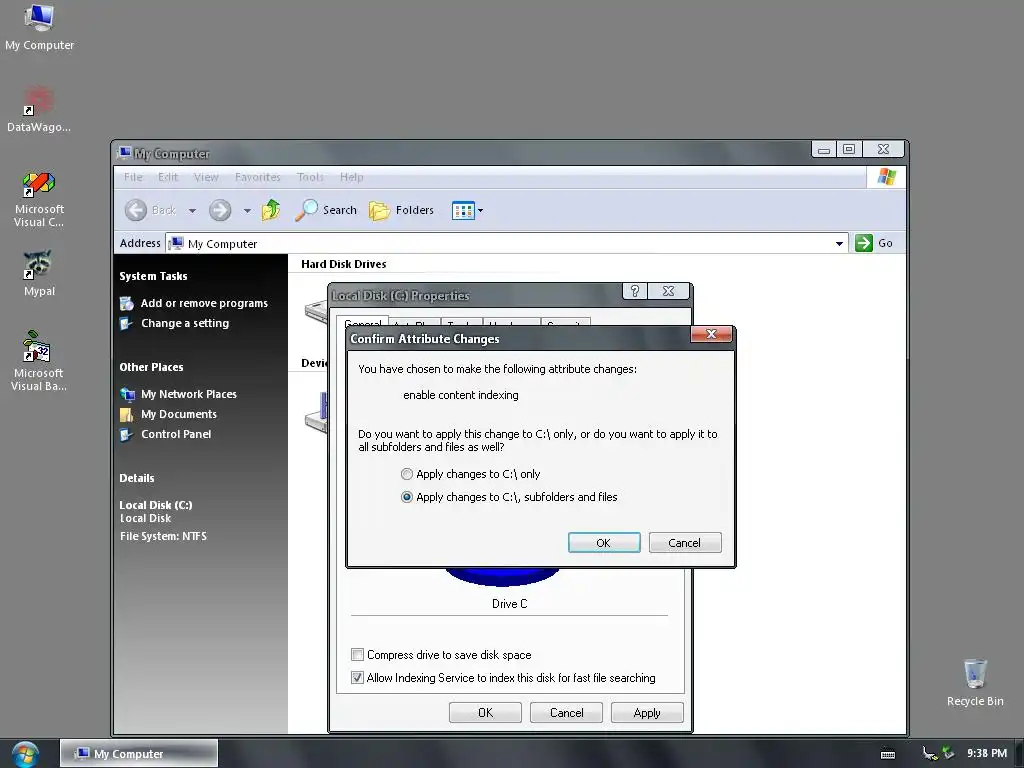Image resolution: width=1024 pixels, height=768 pixels.
Task: Open the View menu
Action: (x=206, y=177)
